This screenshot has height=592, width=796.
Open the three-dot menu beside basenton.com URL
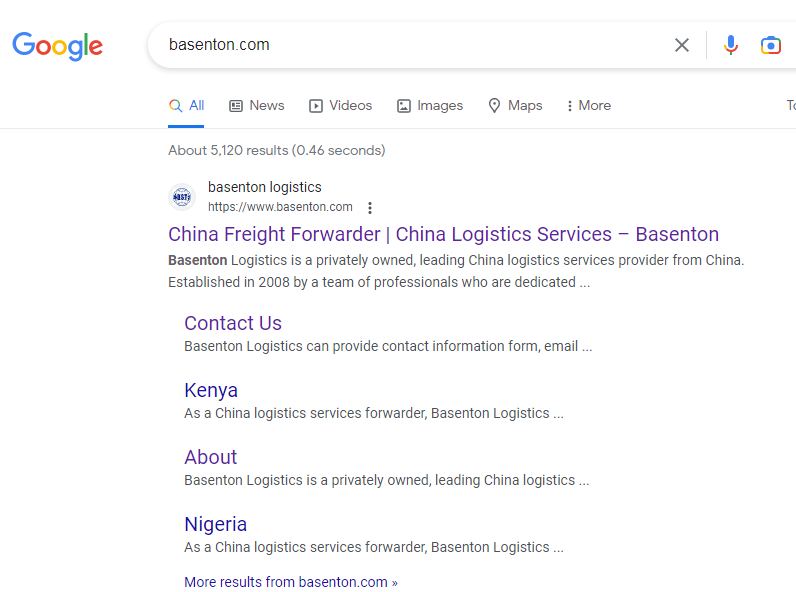click(370, 208)
